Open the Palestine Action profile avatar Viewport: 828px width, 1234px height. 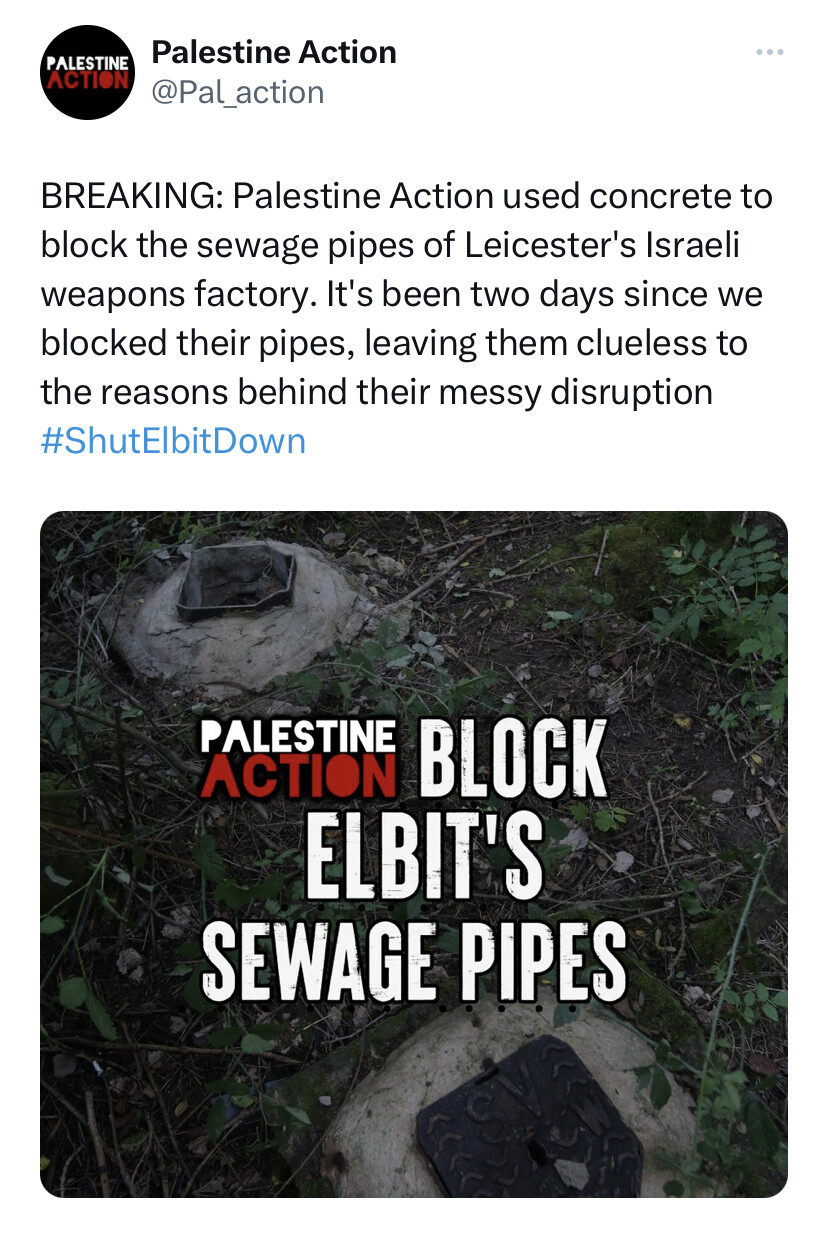[87, 73]
